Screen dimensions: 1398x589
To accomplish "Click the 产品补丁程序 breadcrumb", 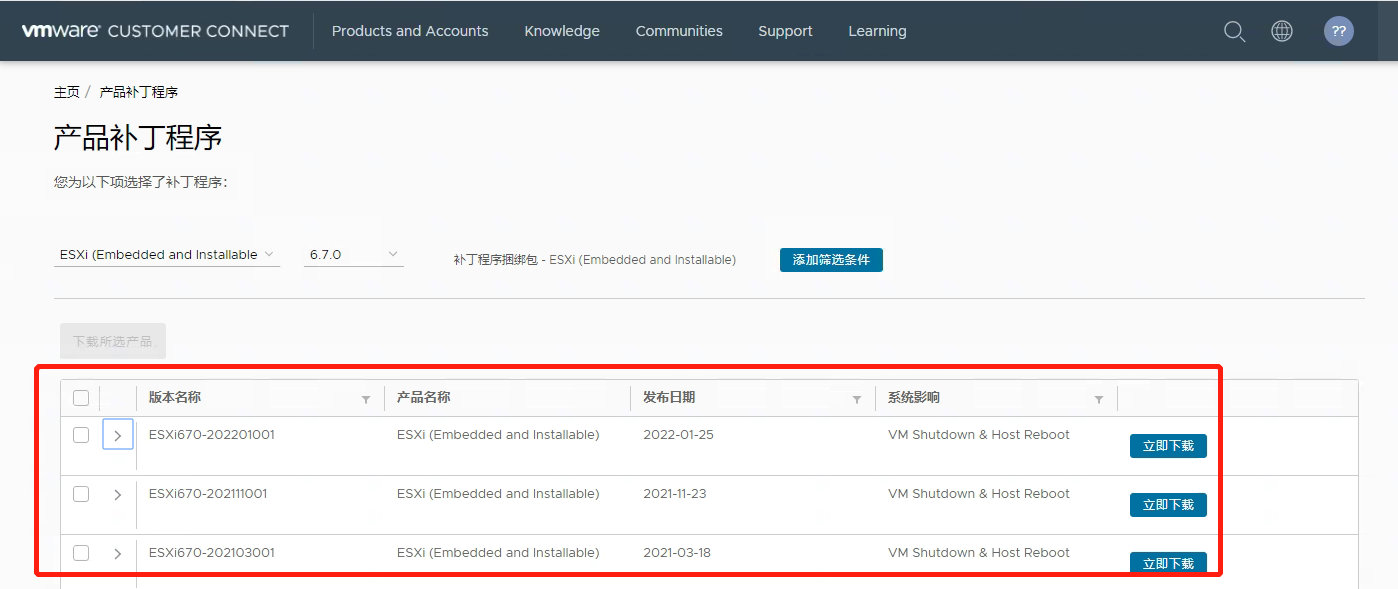I will (139, 92).
